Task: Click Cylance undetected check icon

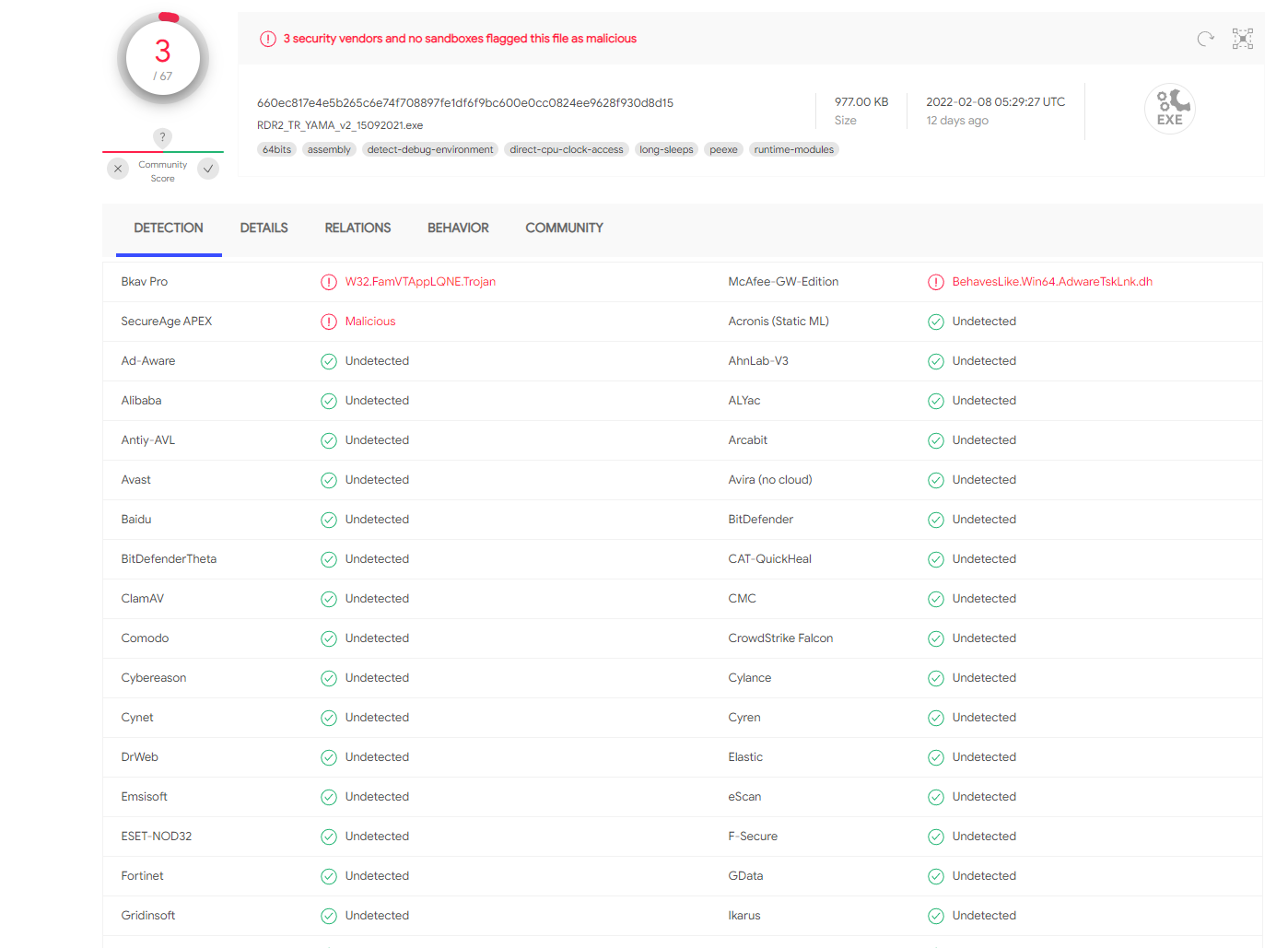Action: (936, 678)
